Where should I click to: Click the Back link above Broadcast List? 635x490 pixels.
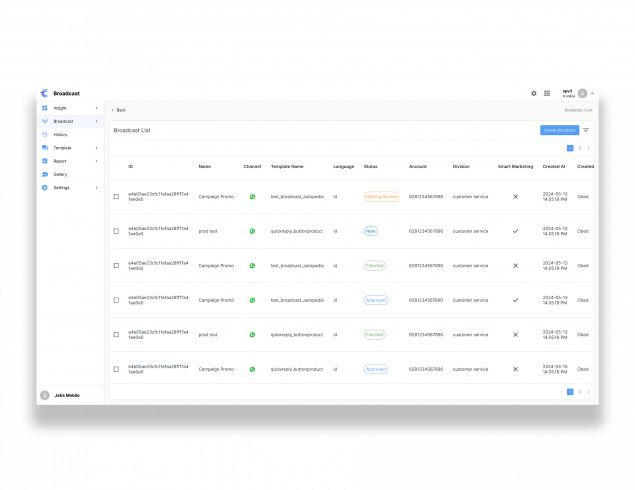[119, 110]
